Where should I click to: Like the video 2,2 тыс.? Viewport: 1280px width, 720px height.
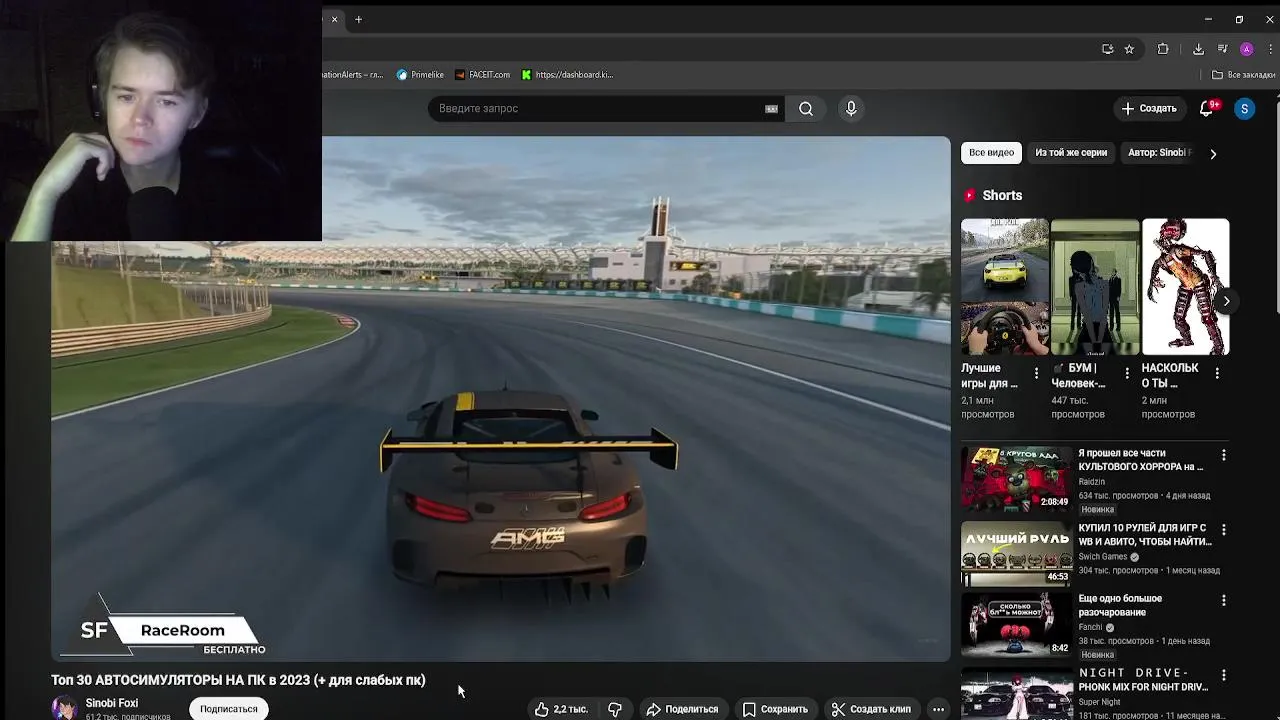pos(561,709)
